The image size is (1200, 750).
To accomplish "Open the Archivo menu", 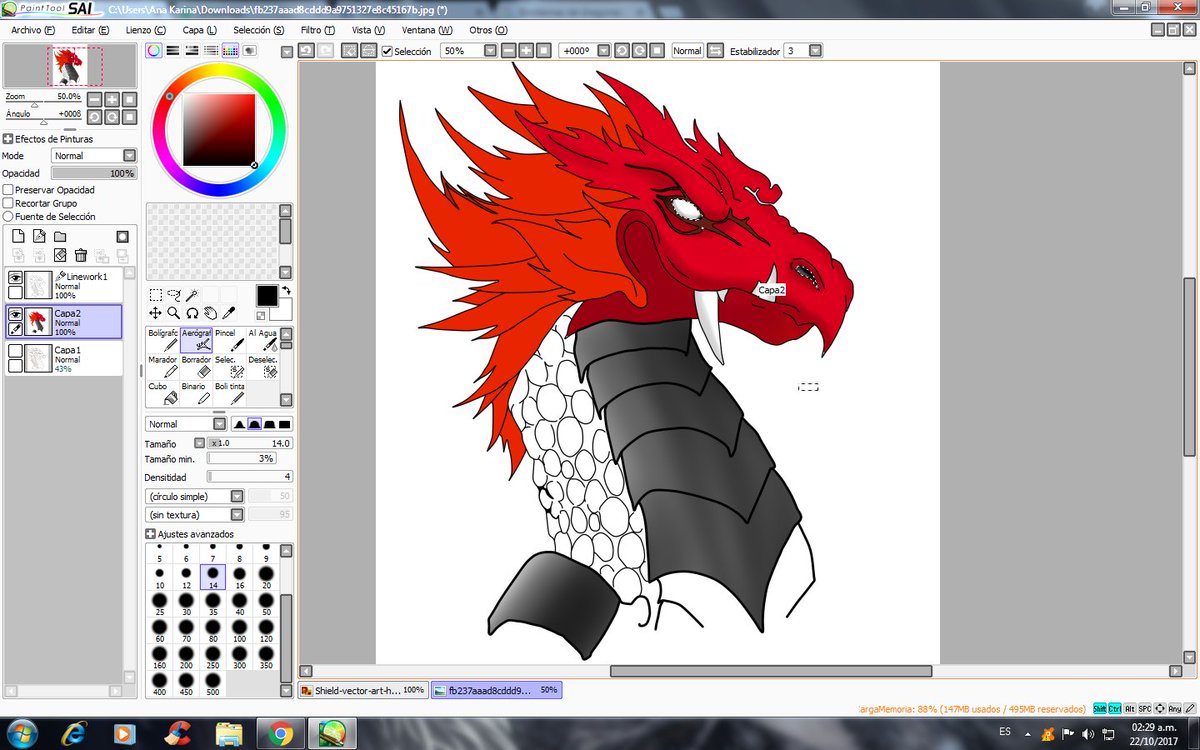I will [x=33, y=30].
